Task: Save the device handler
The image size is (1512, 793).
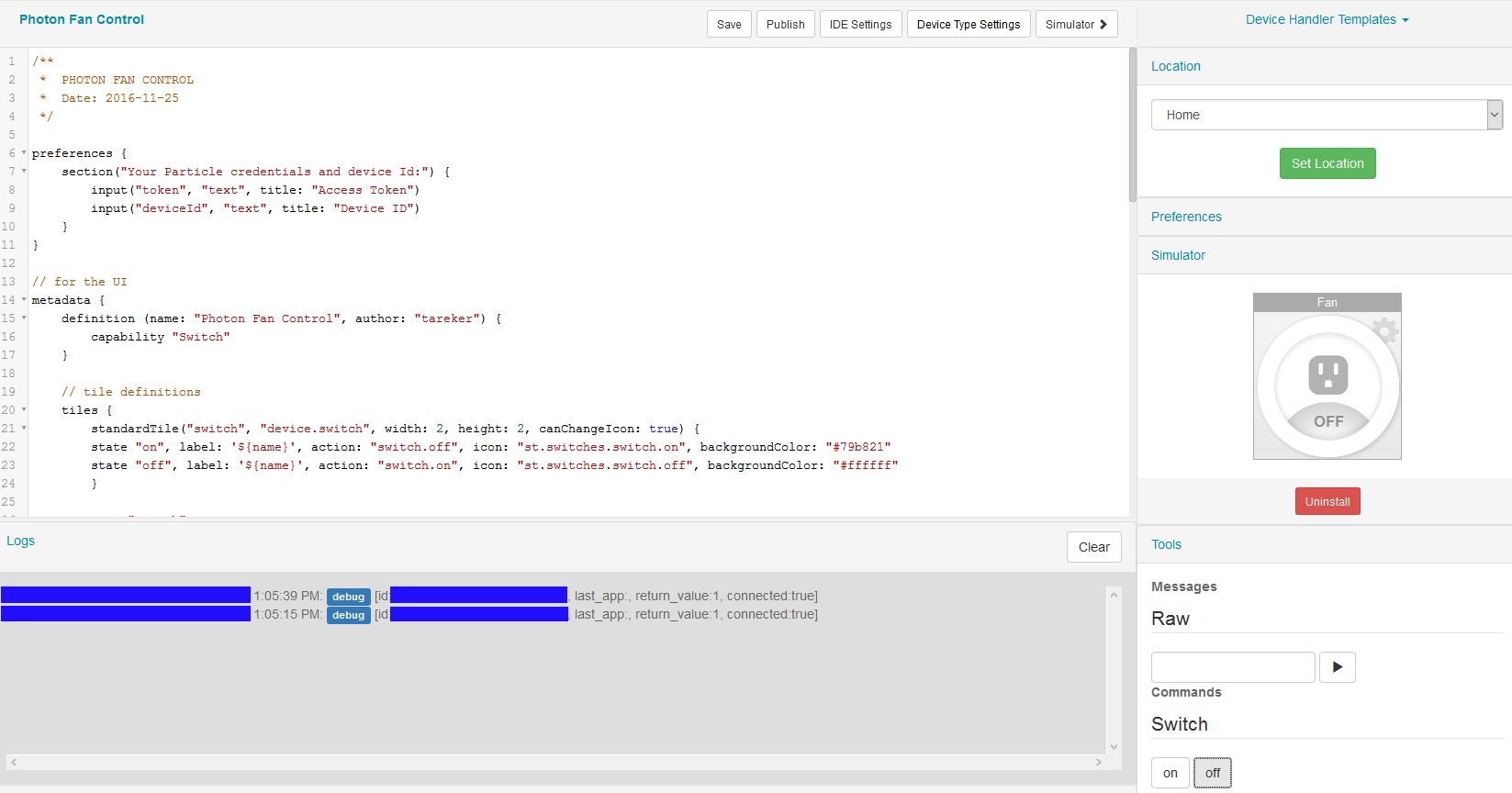Action: tap(729, 24)
